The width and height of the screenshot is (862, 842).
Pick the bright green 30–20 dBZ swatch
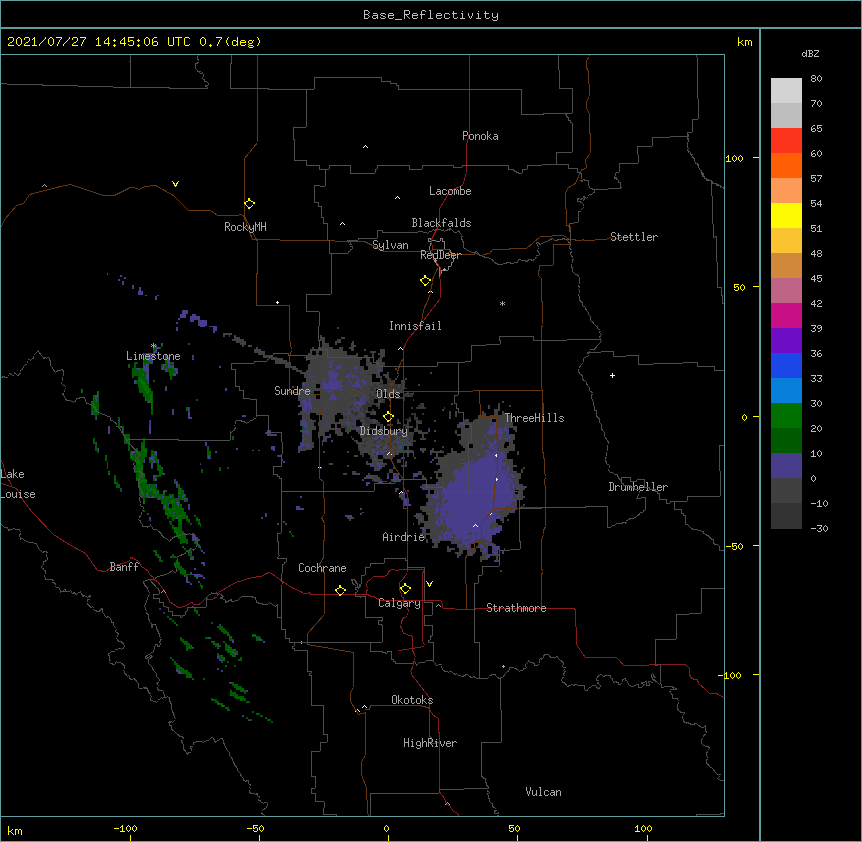[x=786, y=416]
